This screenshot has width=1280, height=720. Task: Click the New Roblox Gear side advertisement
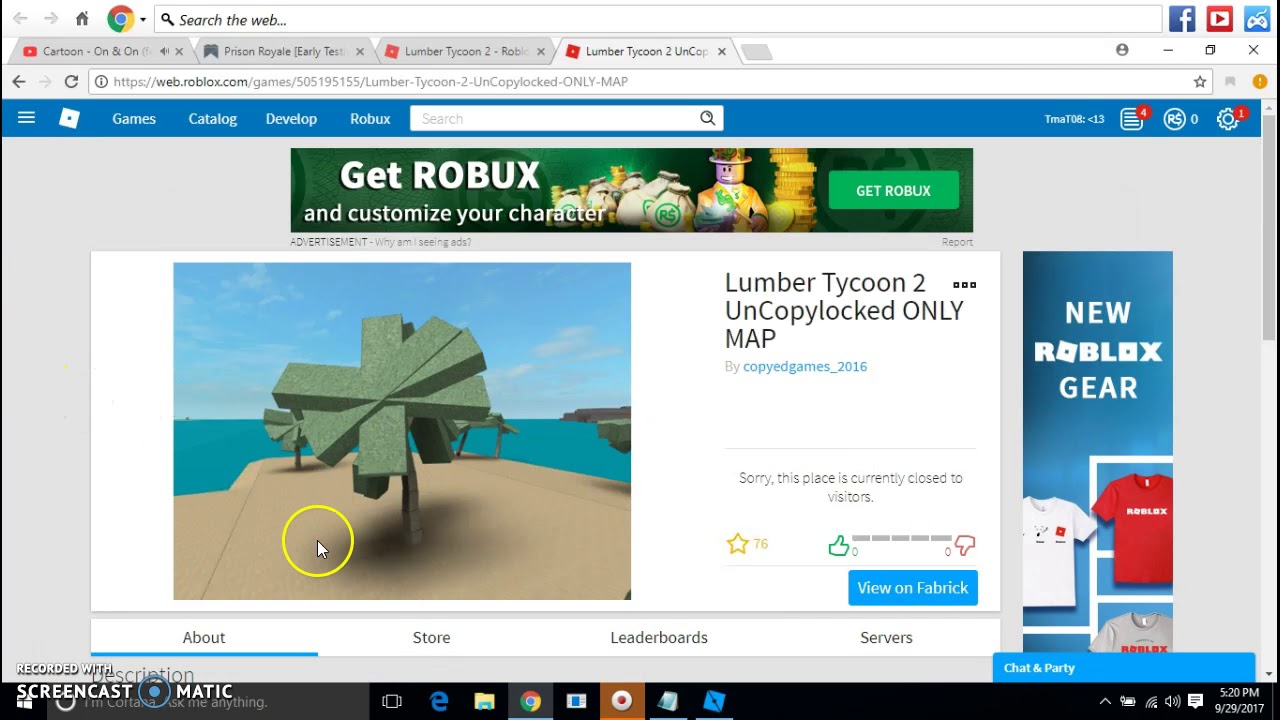click(1098, 452)
